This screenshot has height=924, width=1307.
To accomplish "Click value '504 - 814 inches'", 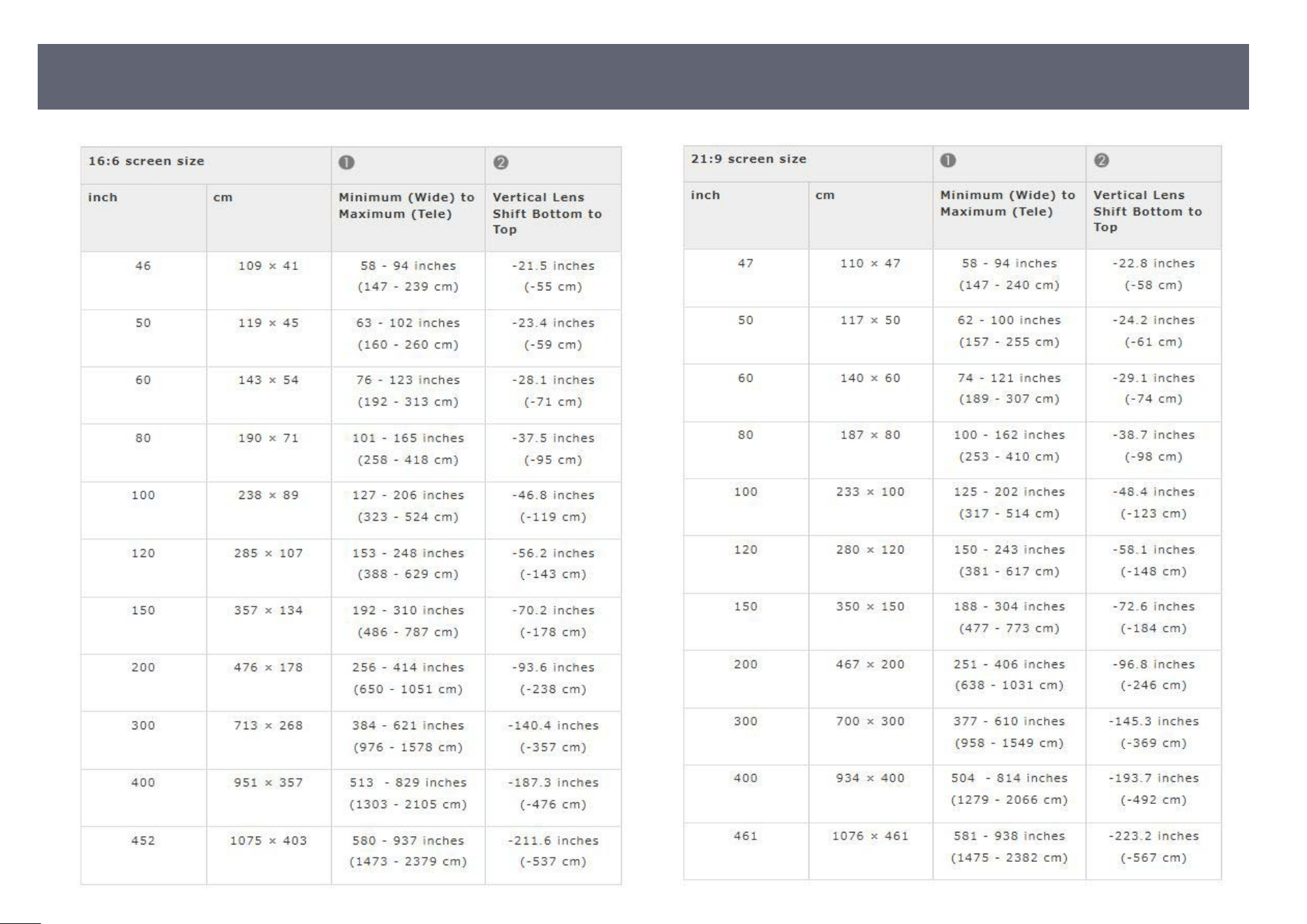I will [1009, 778].
